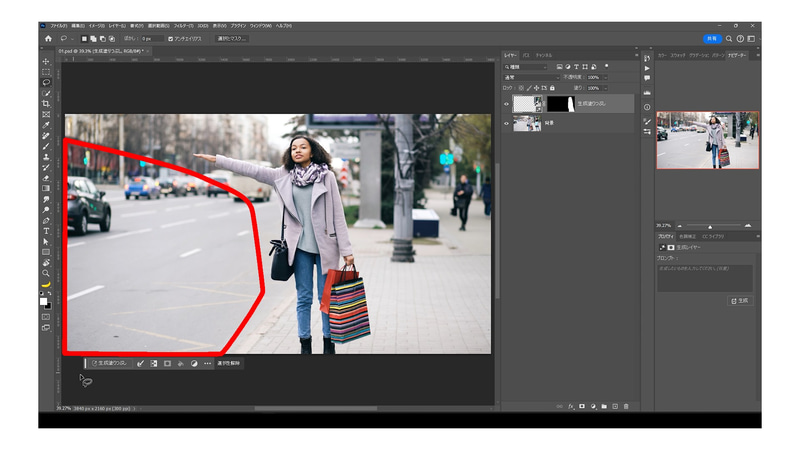This screenshot has height=450, width=800.
Task: Toggle Quick Mask mode icon
Action: pos(46,317)
